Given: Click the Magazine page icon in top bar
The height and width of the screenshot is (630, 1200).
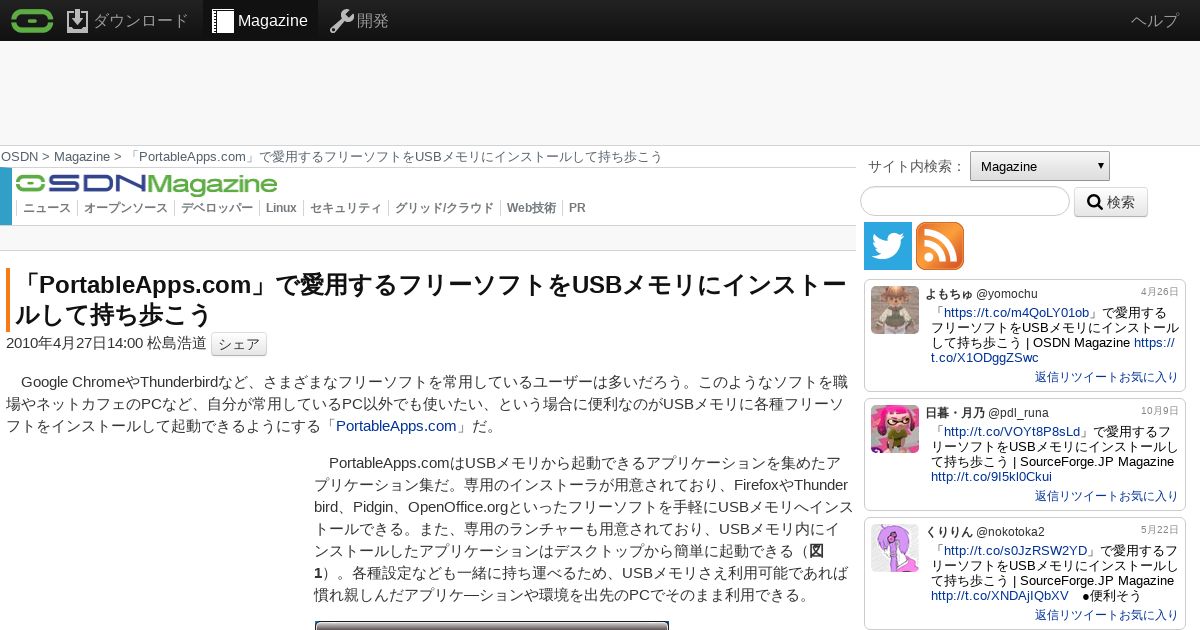Looking at the screenshot, I should (x=223, y=21).
